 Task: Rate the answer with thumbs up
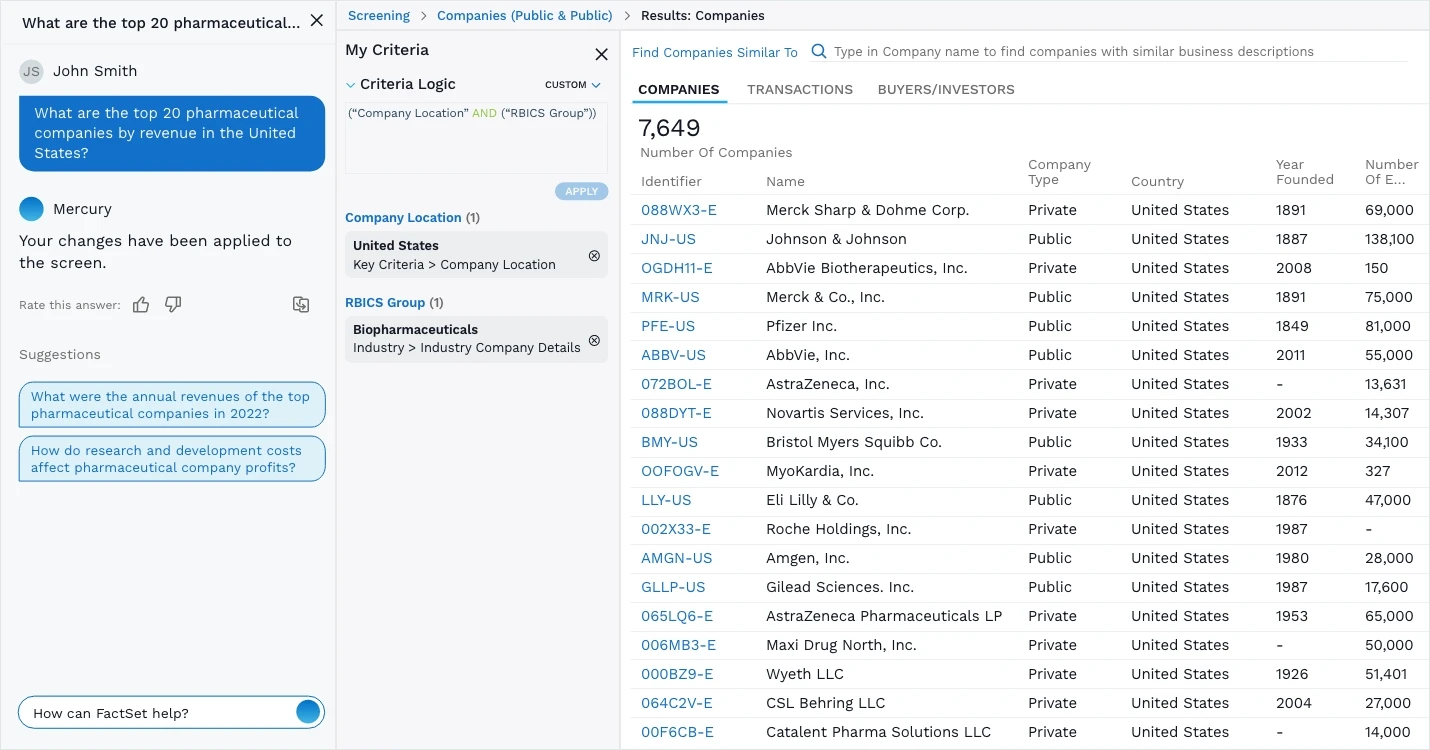click(140, 305)
